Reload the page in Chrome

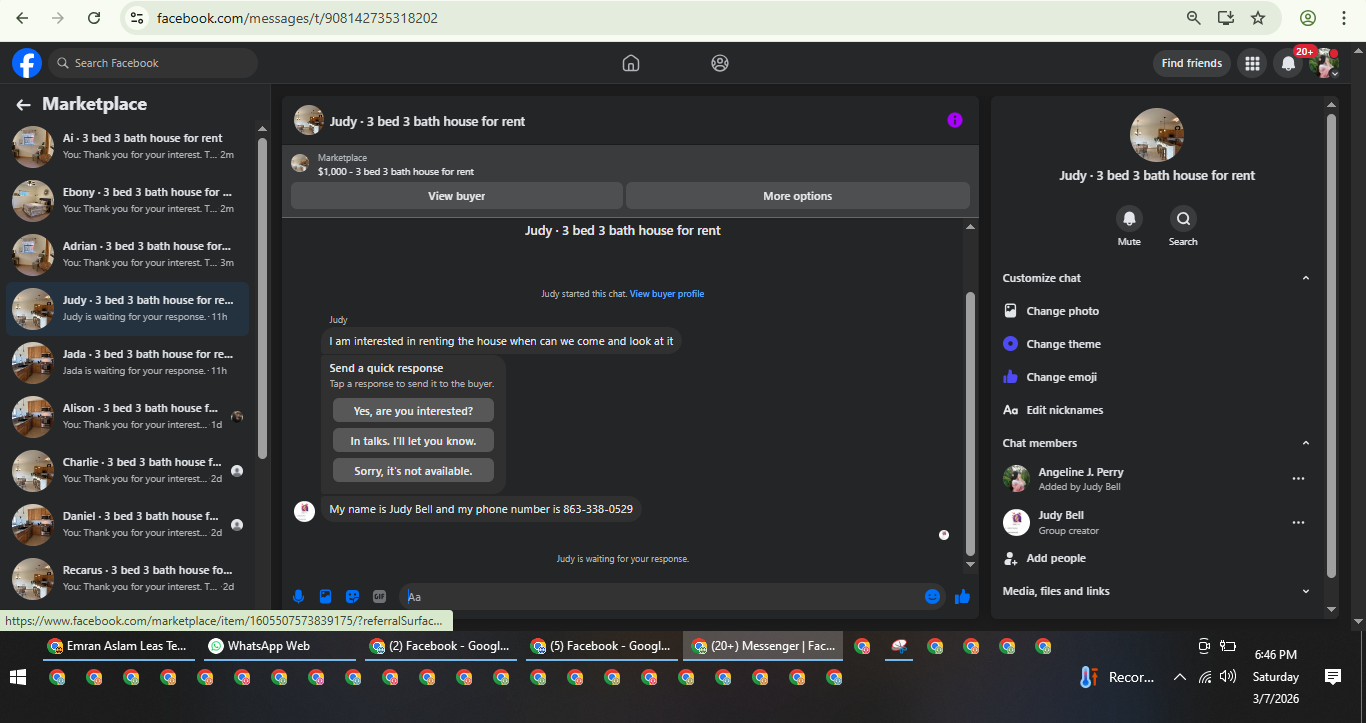94,18
